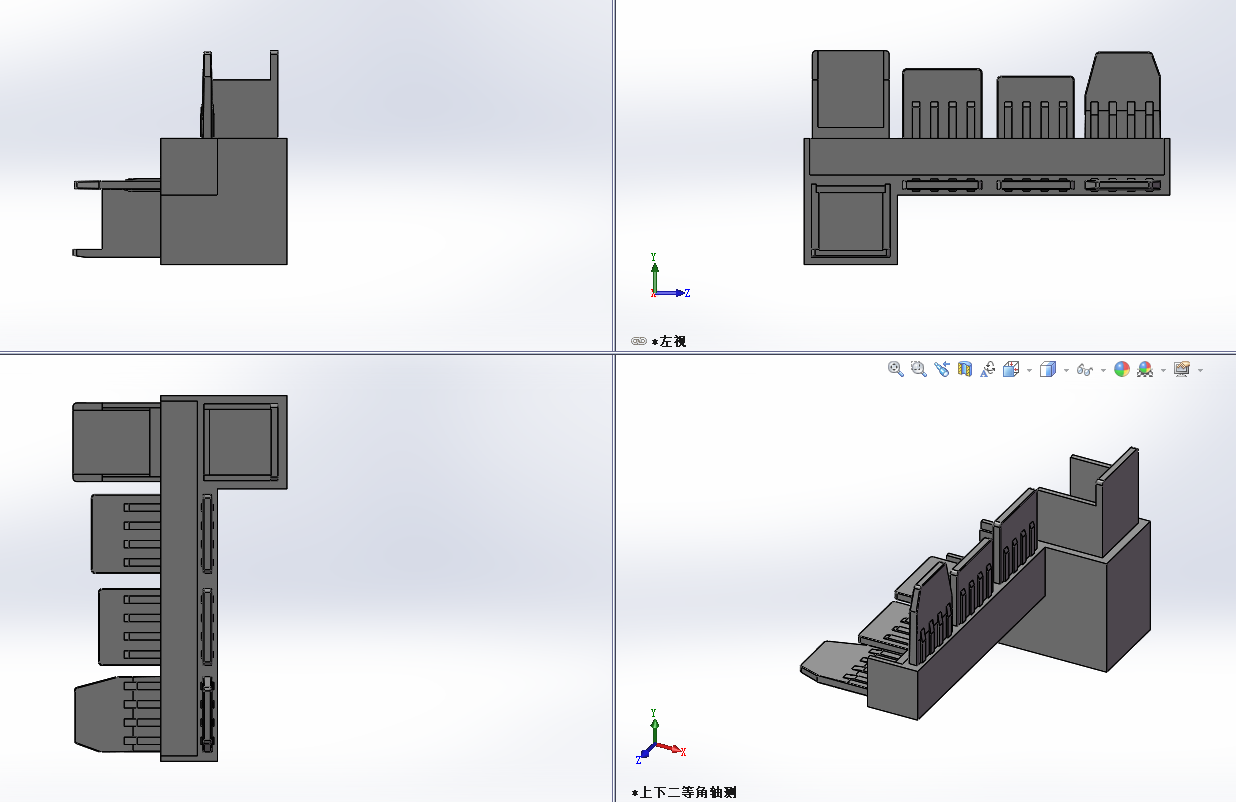1236x802 pixels.
Task: Click the Display Style cube icon
Action: (x=1048, y=369)
